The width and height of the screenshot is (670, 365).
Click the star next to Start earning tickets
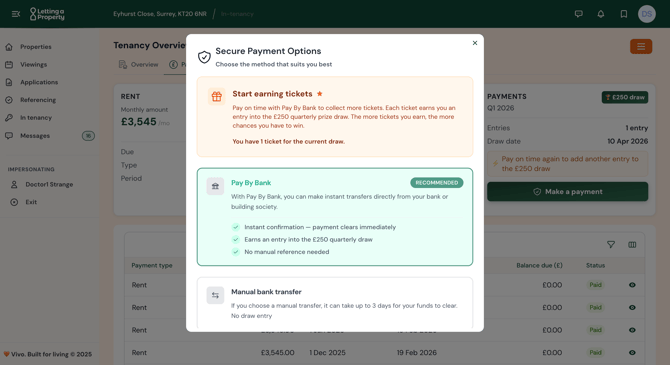pos(320,94)
